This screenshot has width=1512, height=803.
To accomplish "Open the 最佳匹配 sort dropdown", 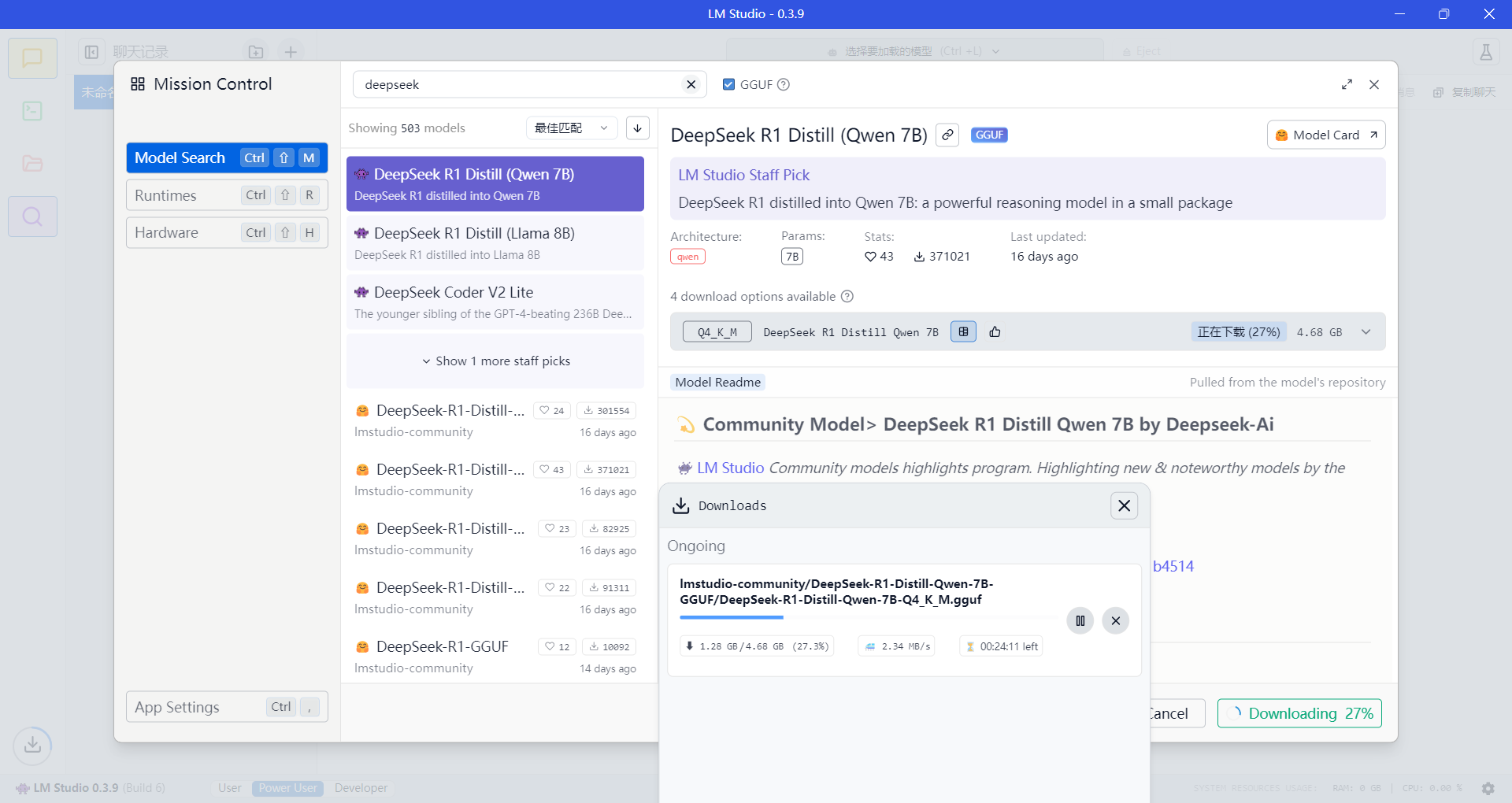I will pyautogui.click(x=571, y=128).
